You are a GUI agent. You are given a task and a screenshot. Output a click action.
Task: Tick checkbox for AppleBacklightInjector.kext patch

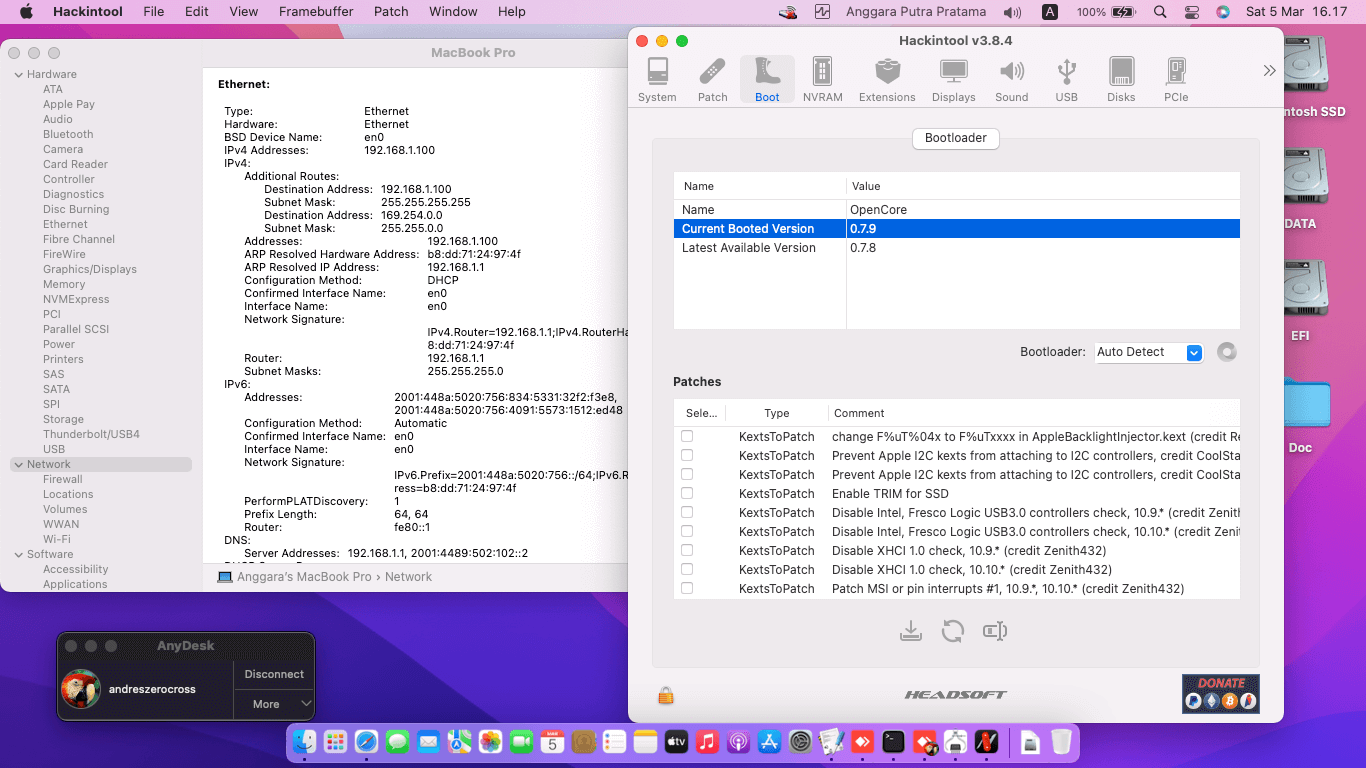(x=687, y=436)
